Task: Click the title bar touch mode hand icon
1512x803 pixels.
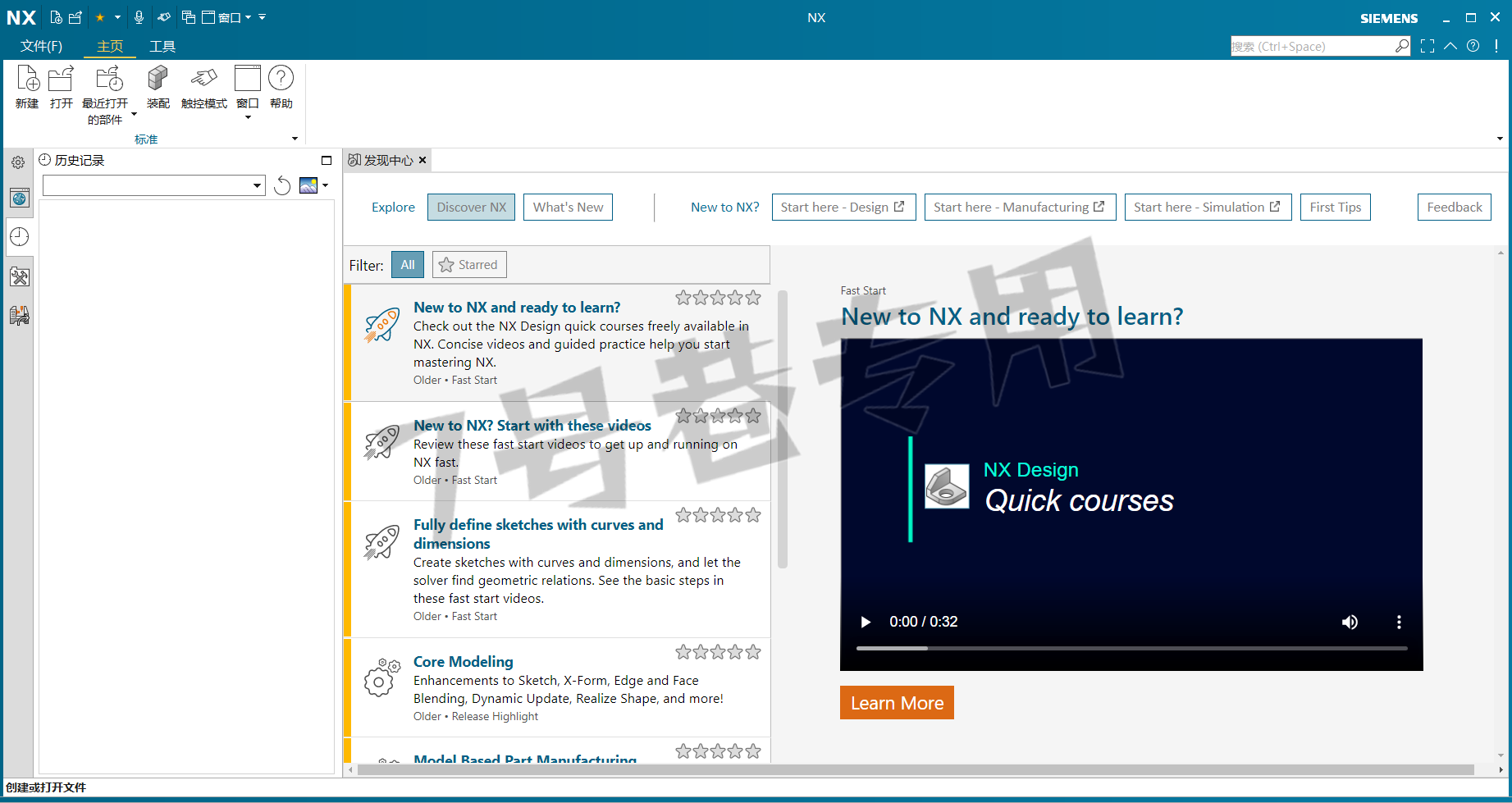Action: coord(164,17)
